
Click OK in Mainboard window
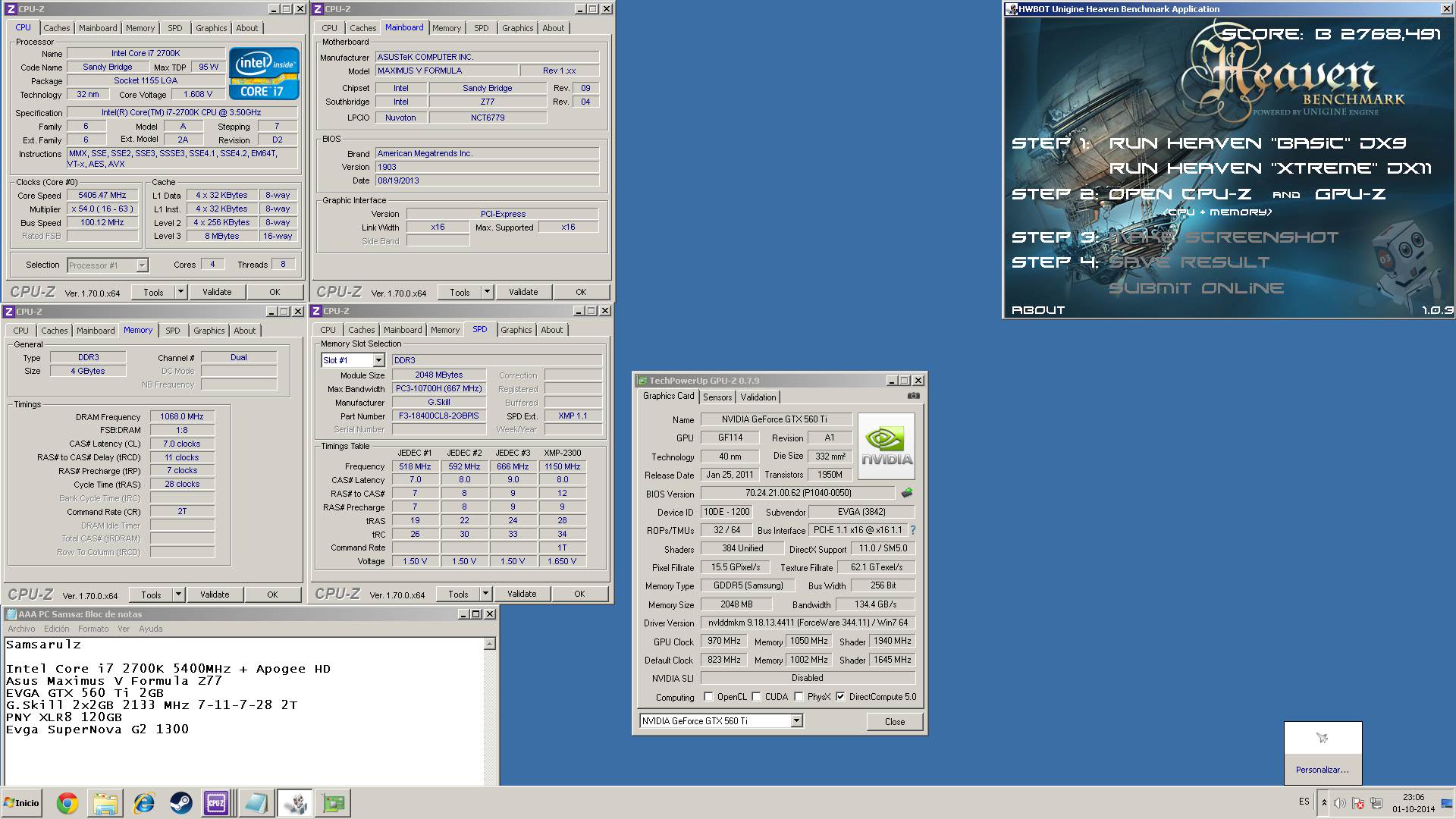[581, 292]
